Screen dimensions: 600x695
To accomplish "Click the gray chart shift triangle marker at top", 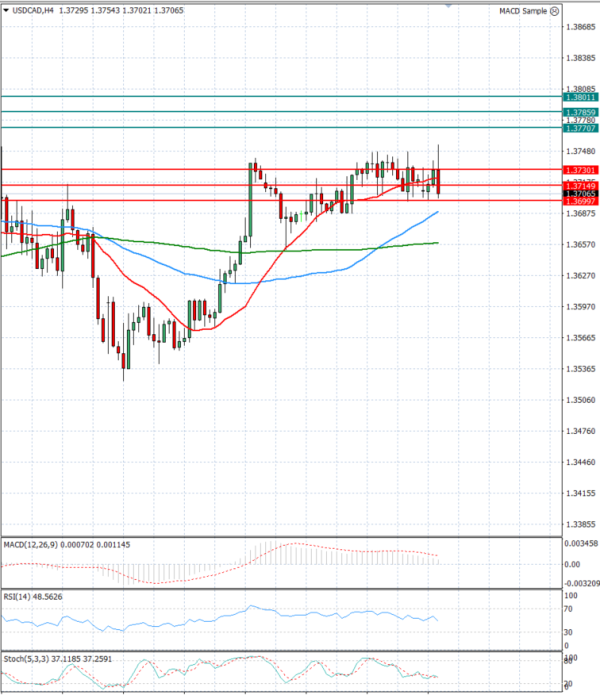I will (x=450, y=5).
